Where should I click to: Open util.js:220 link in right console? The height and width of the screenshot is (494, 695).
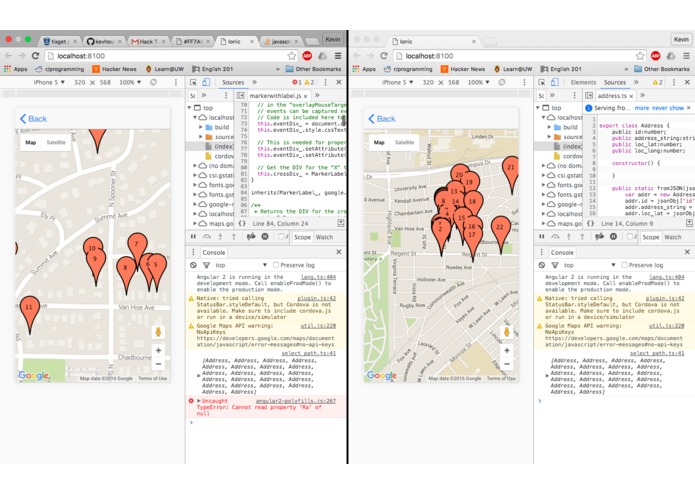tap(667, 326)
